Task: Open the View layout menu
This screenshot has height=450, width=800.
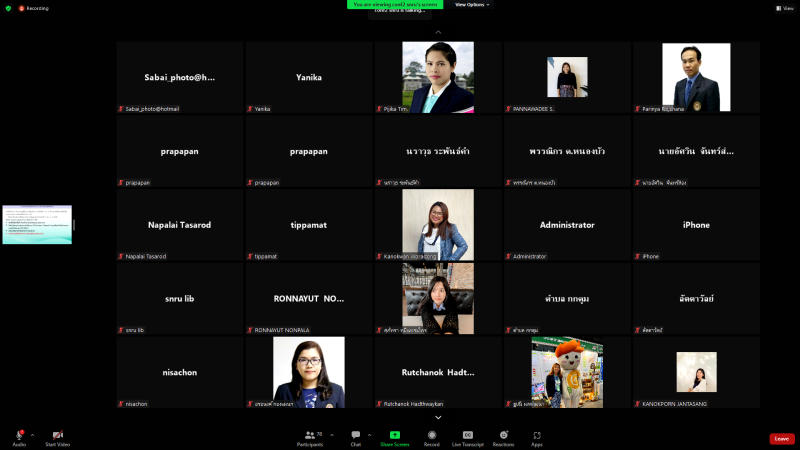Action: pos(785,7)
